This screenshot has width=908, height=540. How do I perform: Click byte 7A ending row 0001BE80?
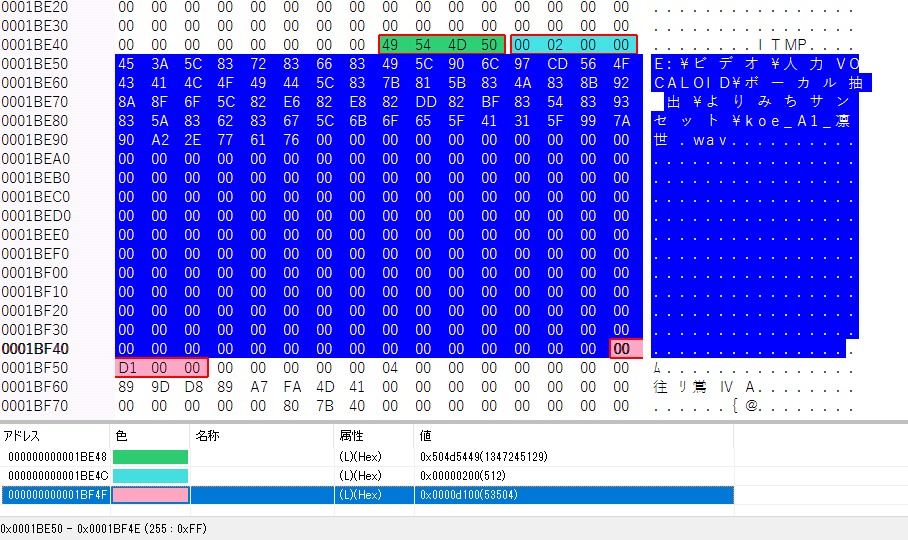tap(622, 121)
